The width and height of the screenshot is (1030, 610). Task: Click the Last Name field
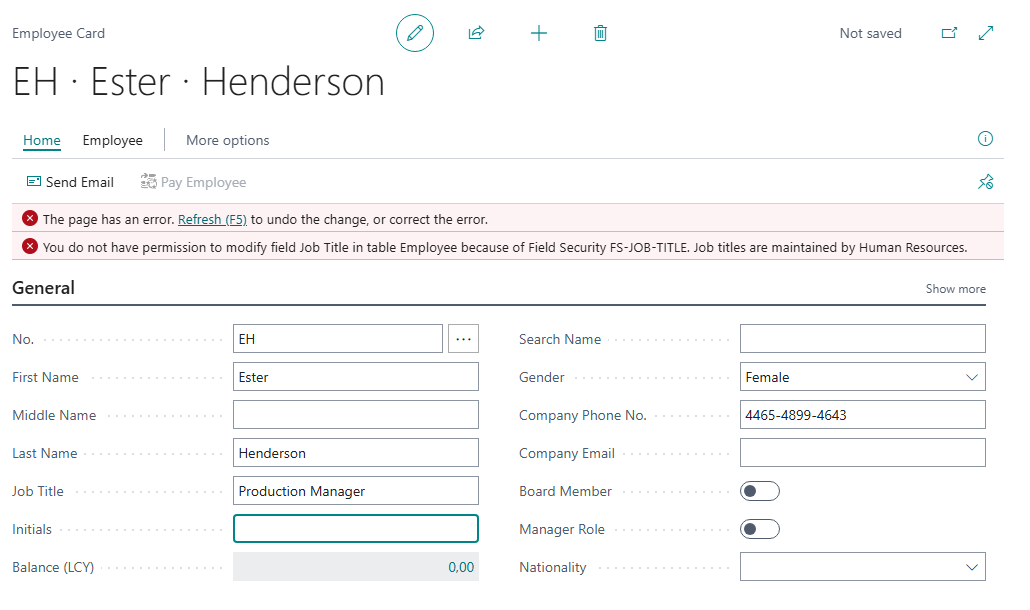pos(355,453)
